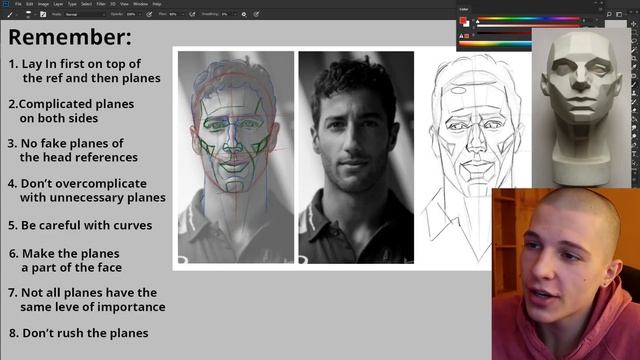Adjust the white-to-red saturation slider
The image size is (640, 360).
point(528,25)
